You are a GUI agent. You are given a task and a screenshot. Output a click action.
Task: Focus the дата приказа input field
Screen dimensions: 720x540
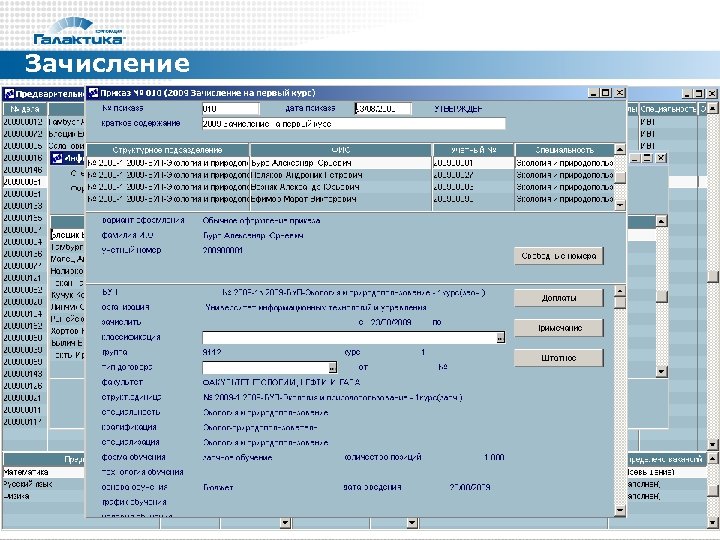click(383, 109)
